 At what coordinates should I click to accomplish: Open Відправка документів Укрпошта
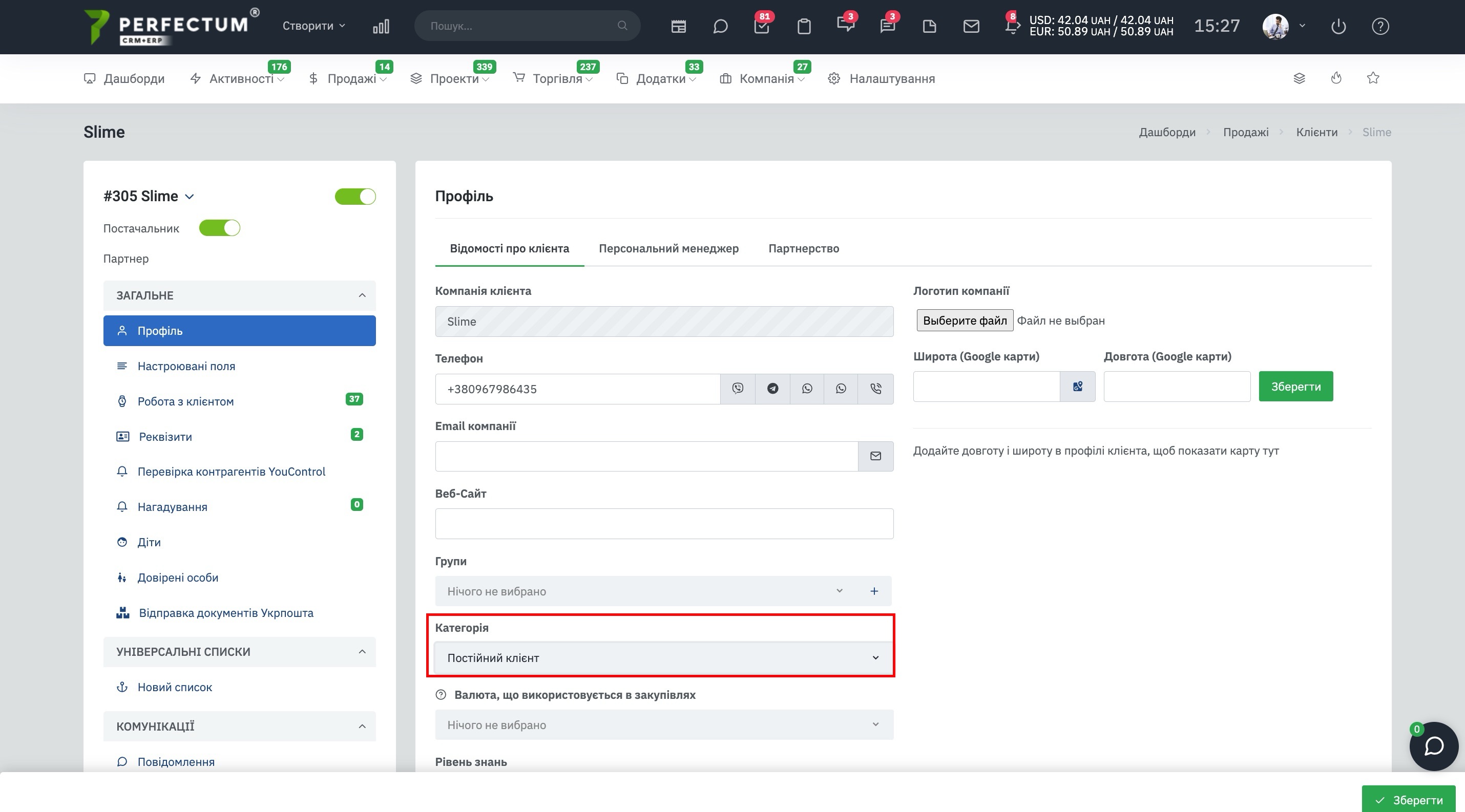point(239,612)
